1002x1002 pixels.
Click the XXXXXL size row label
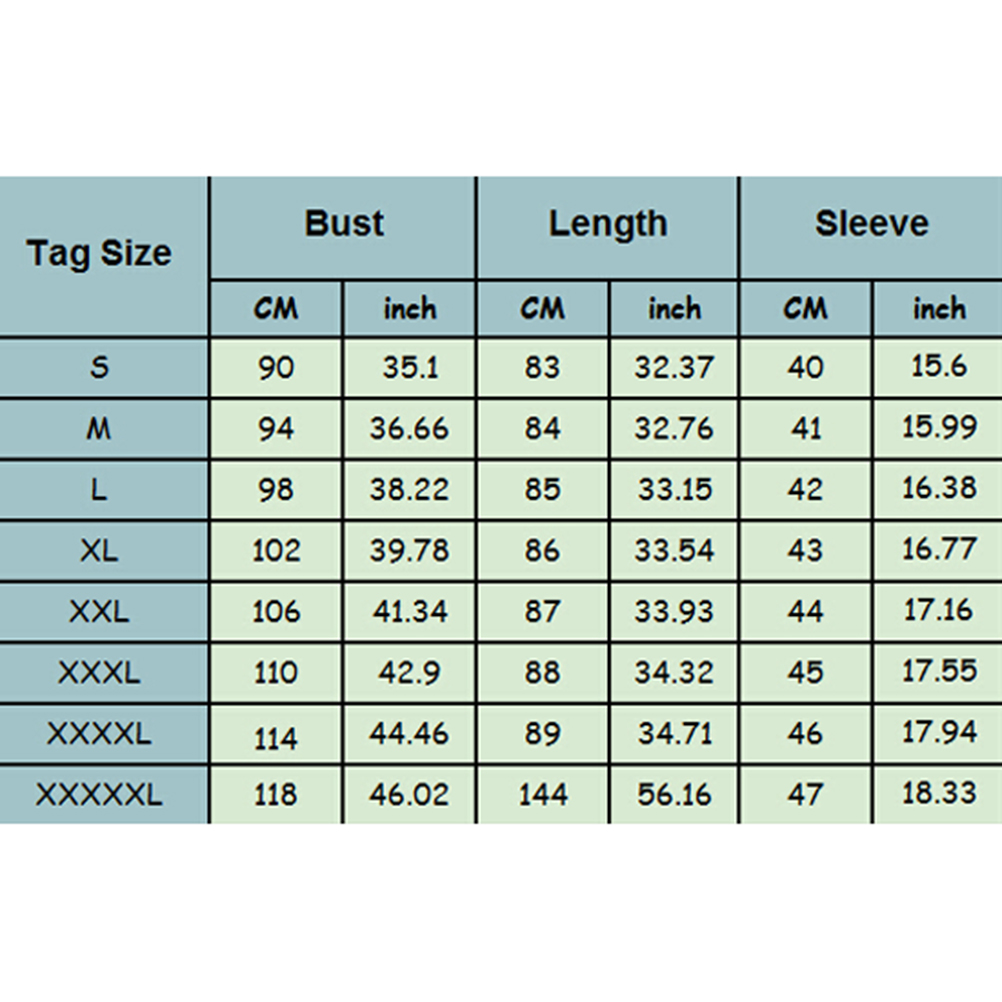point(99,795)
